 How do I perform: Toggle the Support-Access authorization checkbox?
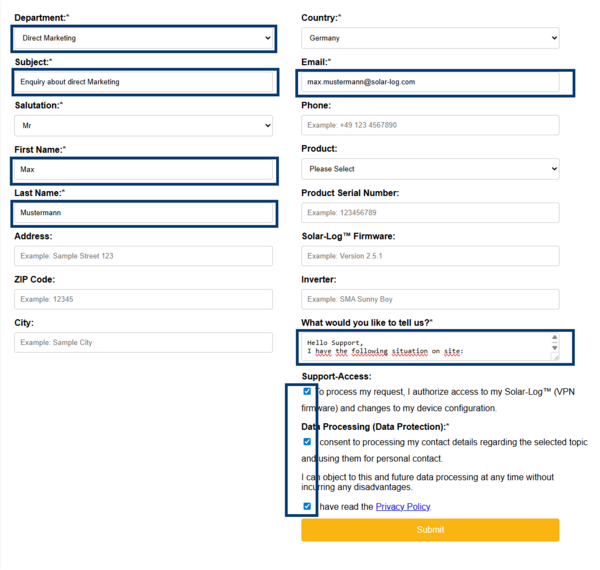click(307, 392)
